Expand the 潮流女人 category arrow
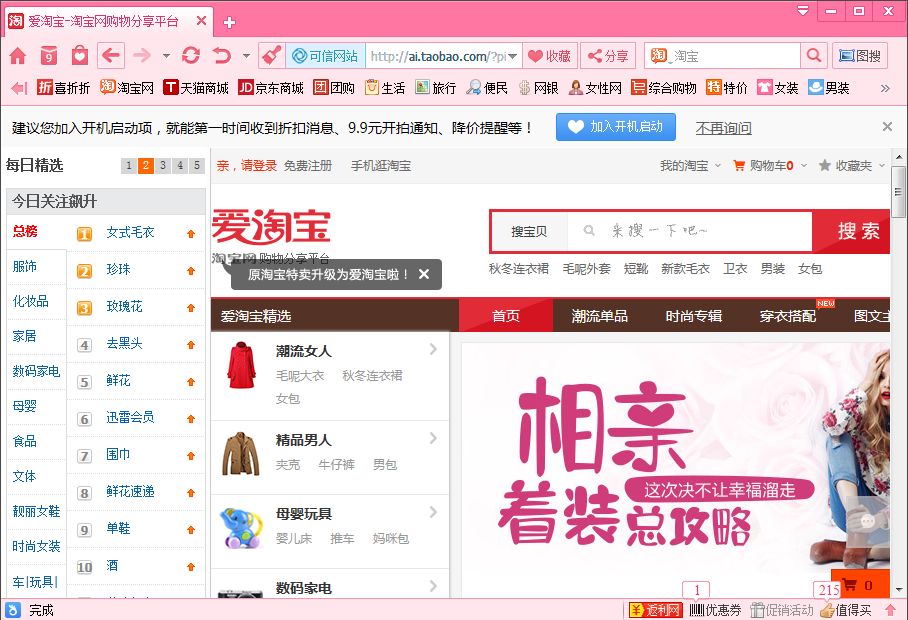908x620 pixels. click(x=433, y=349)
